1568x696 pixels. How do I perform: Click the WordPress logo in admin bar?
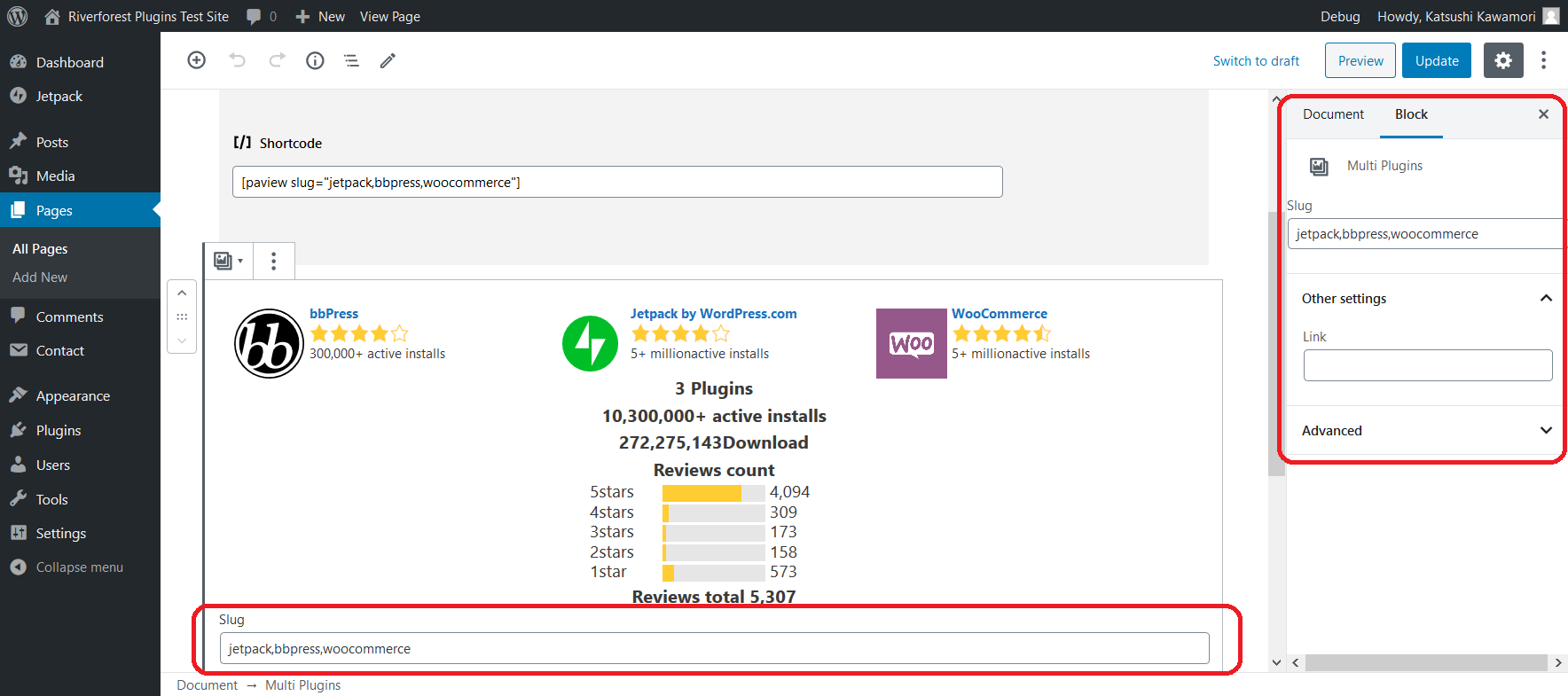pos(18,16)
